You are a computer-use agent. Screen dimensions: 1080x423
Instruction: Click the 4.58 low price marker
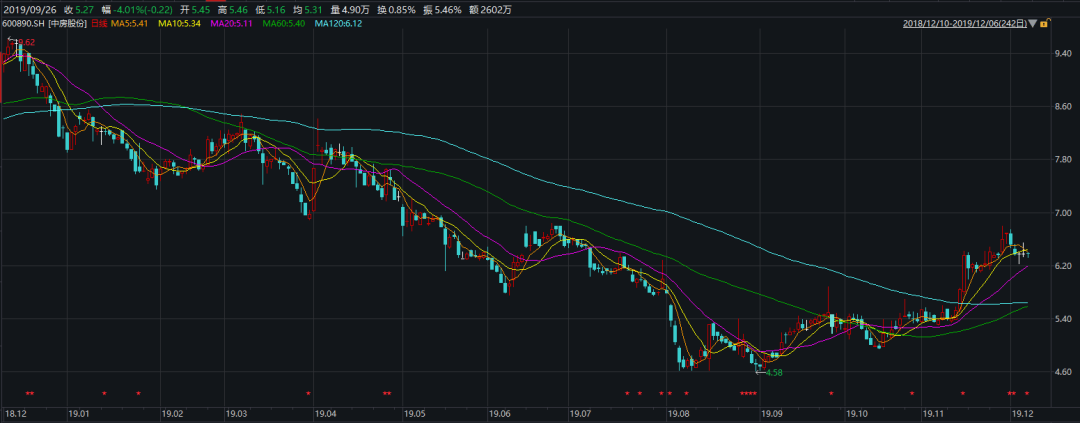pos(773,372)
